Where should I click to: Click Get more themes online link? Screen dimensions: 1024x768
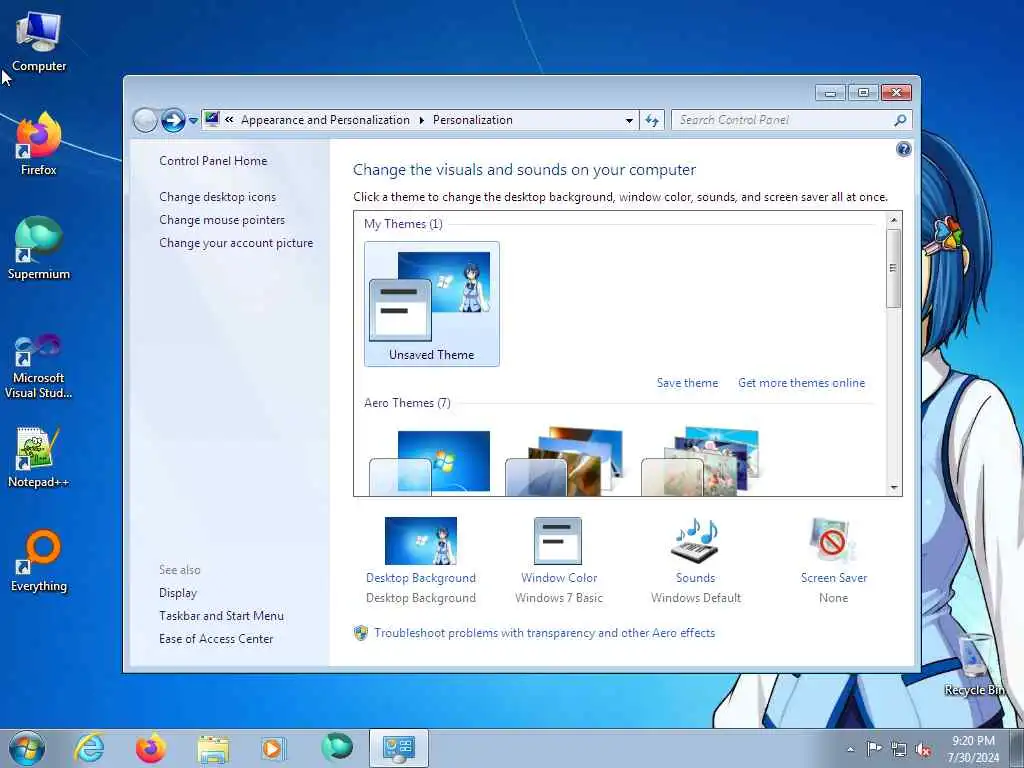pos(801,383)
